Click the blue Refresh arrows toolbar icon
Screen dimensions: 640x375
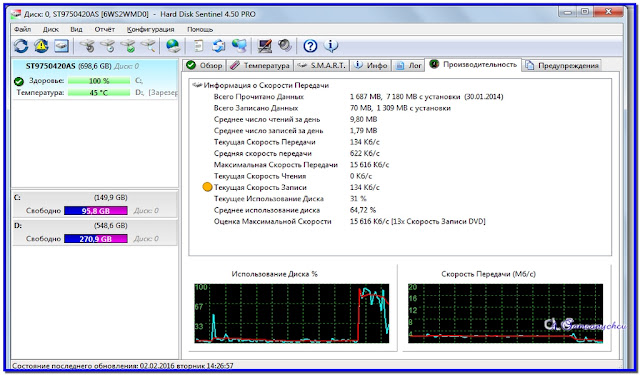(21, 46)
